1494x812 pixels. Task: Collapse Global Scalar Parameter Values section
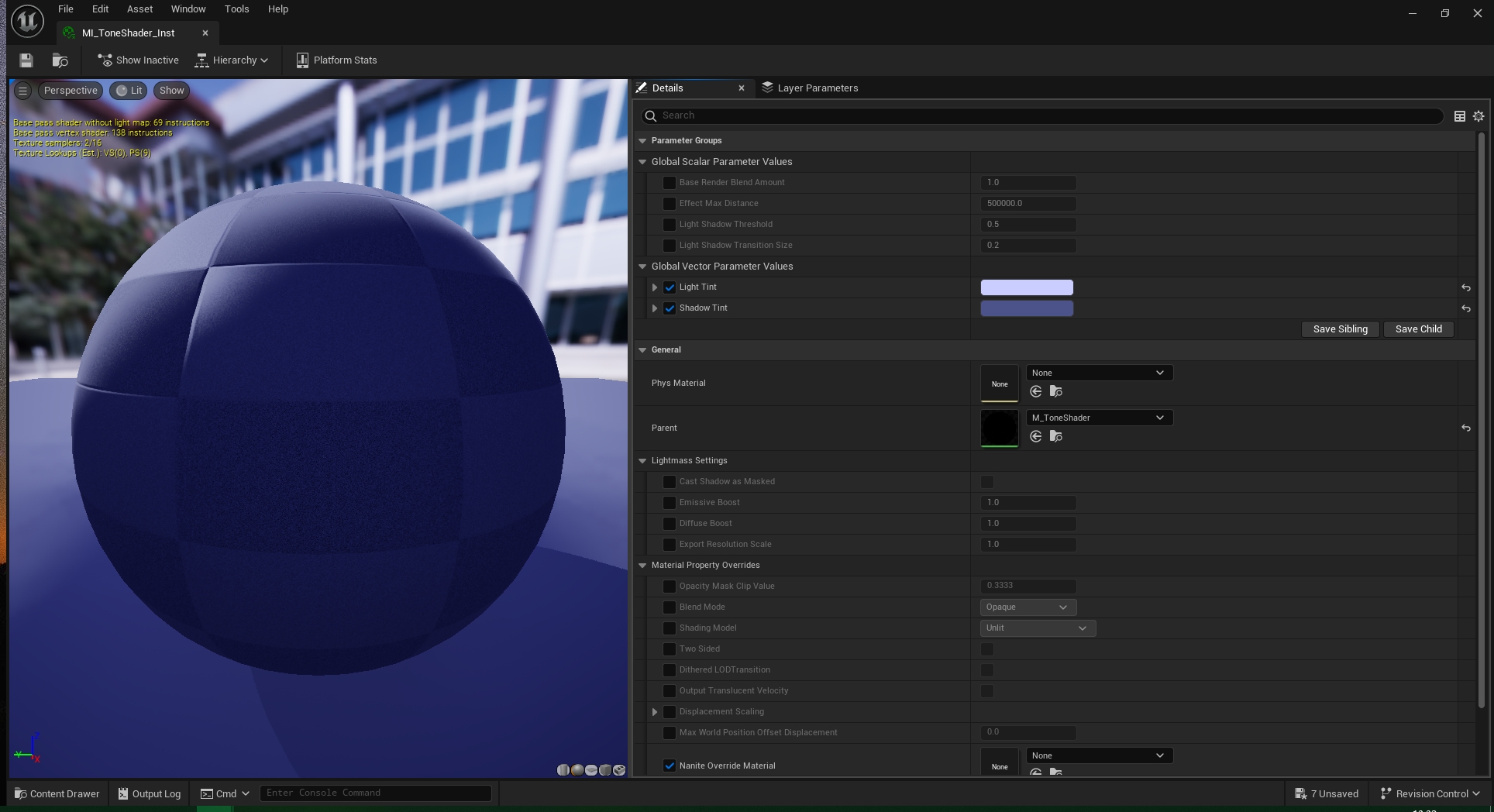[642, 162]
